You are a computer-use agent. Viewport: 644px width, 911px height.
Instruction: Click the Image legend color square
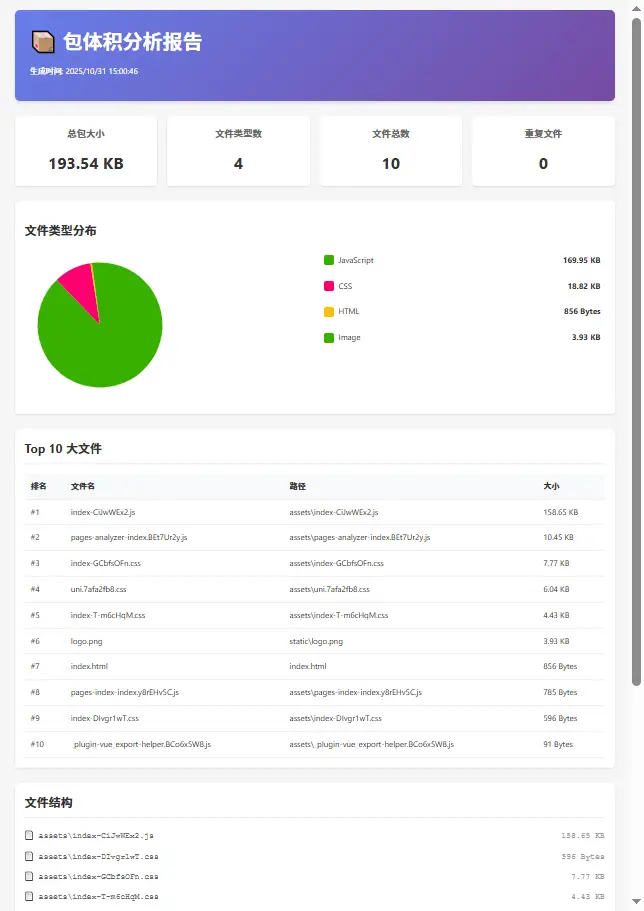[329, 337]
